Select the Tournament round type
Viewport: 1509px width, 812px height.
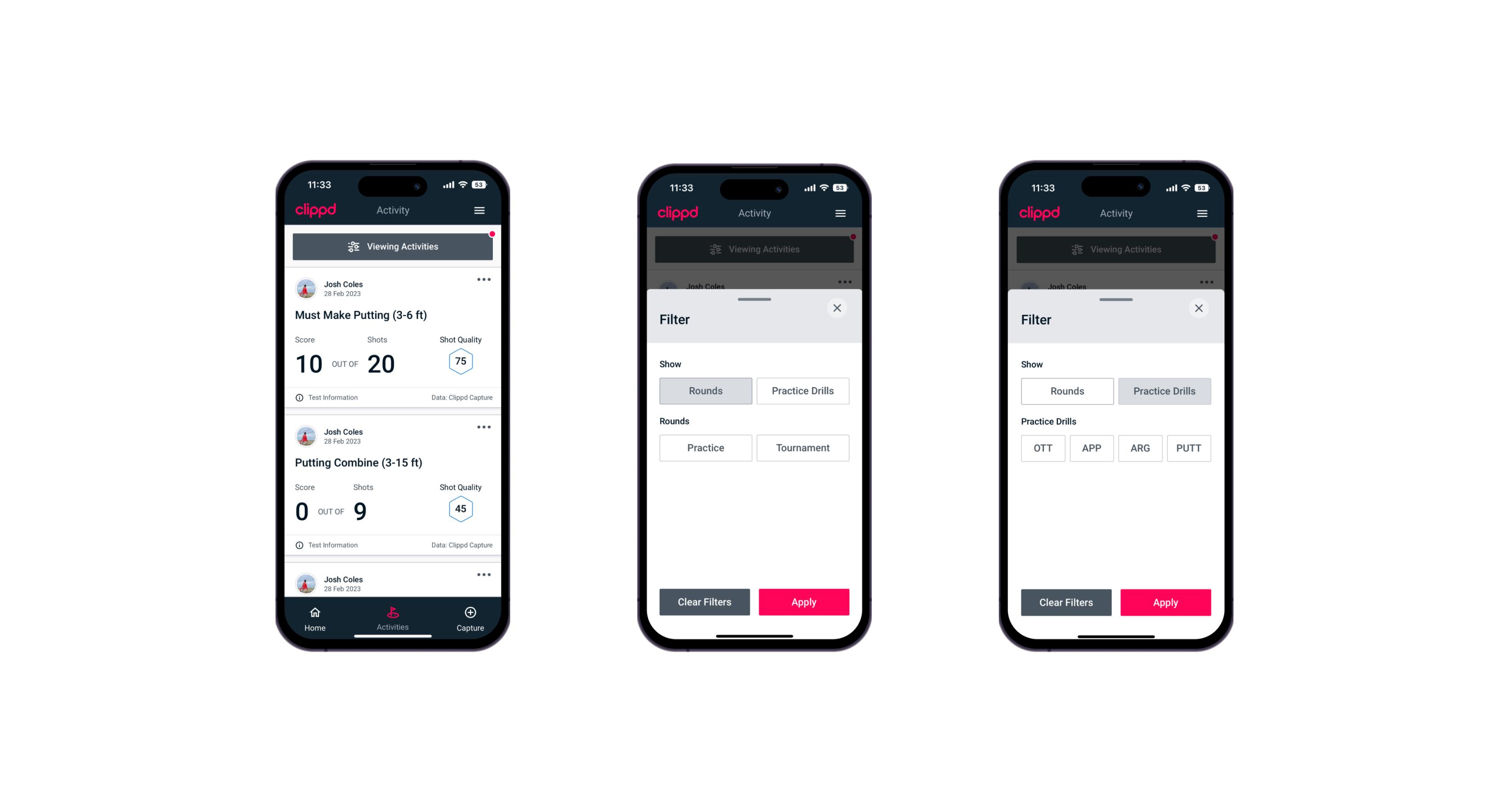802,447
